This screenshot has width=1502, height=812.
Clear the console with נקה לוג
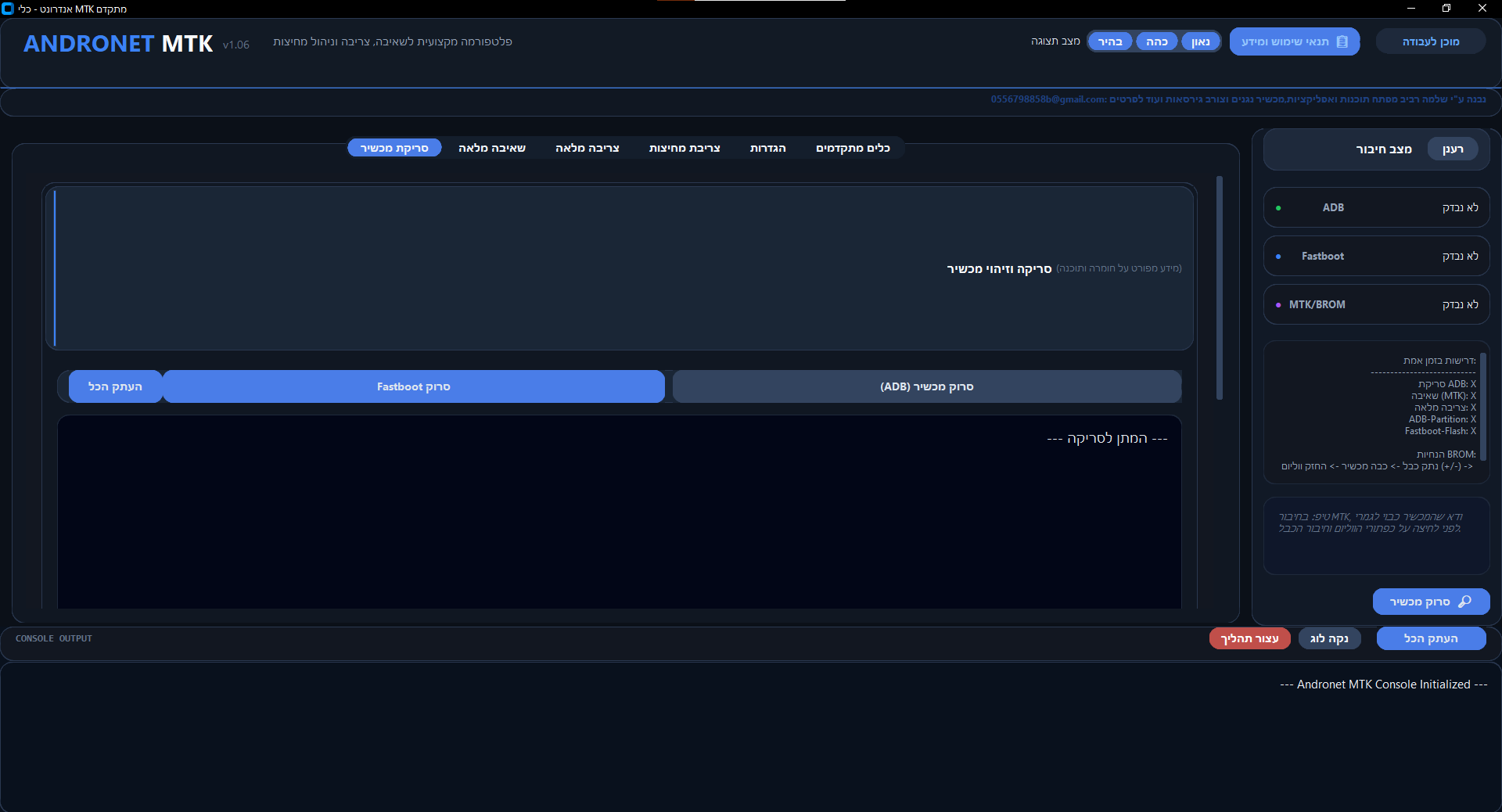click(1329, 638)
